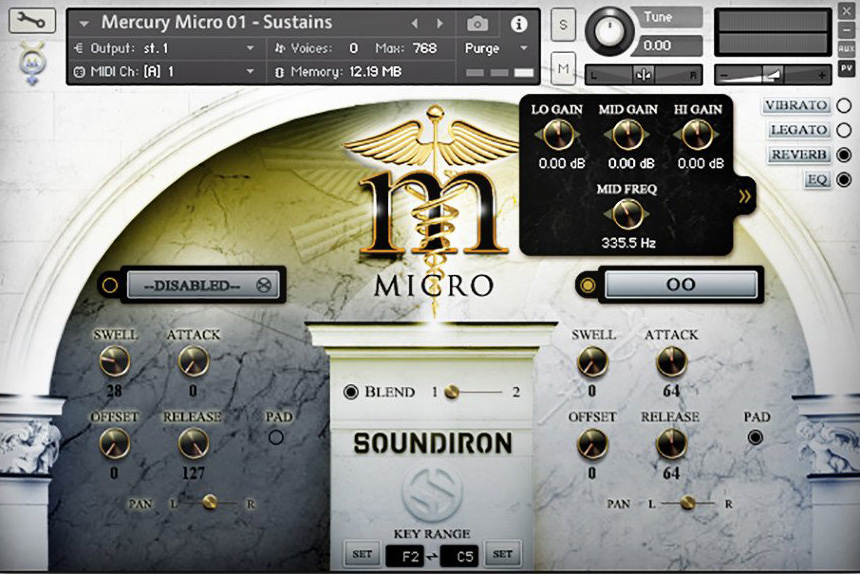The image size is (860, 574).
Task: Turn the HI GAIN knob
Action: coord(697,134)
